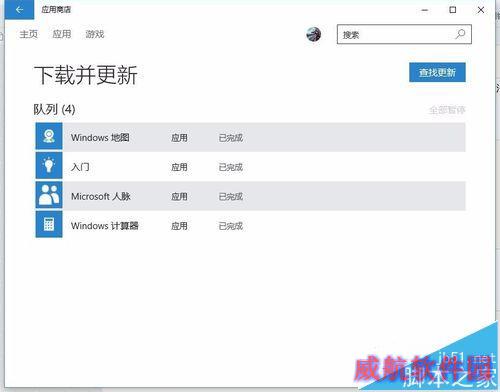
Task: Click the 队列 (4) heading
Action: coord(54,109)
